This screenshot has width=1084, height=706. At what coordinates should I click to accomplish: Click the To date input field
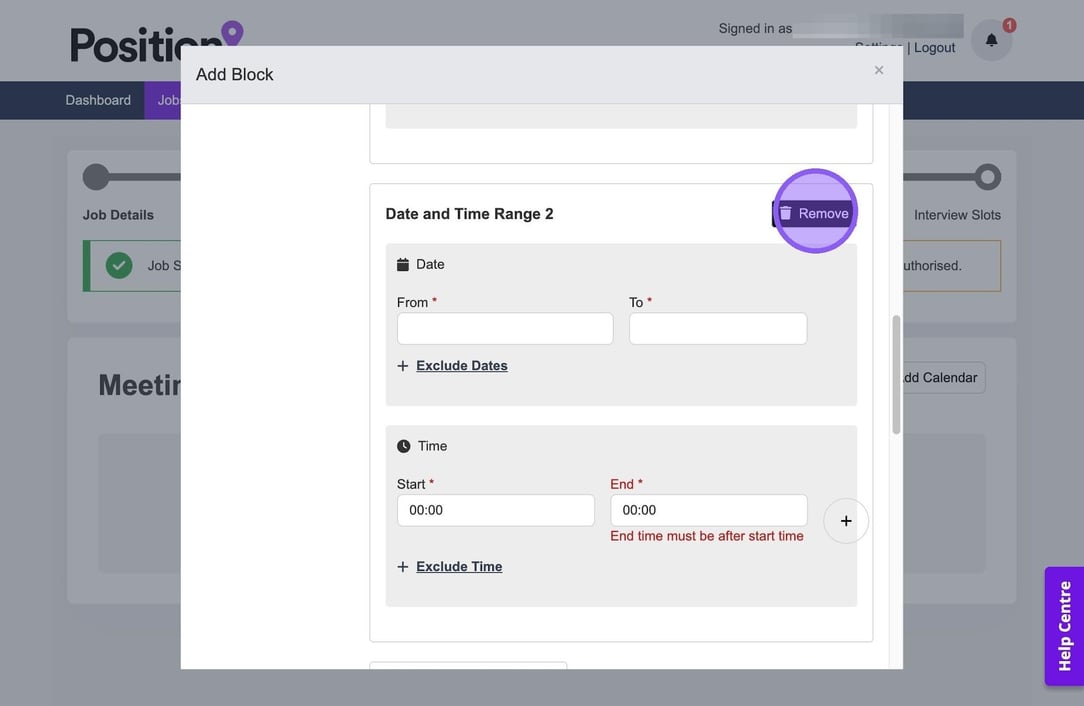point(717,329)
